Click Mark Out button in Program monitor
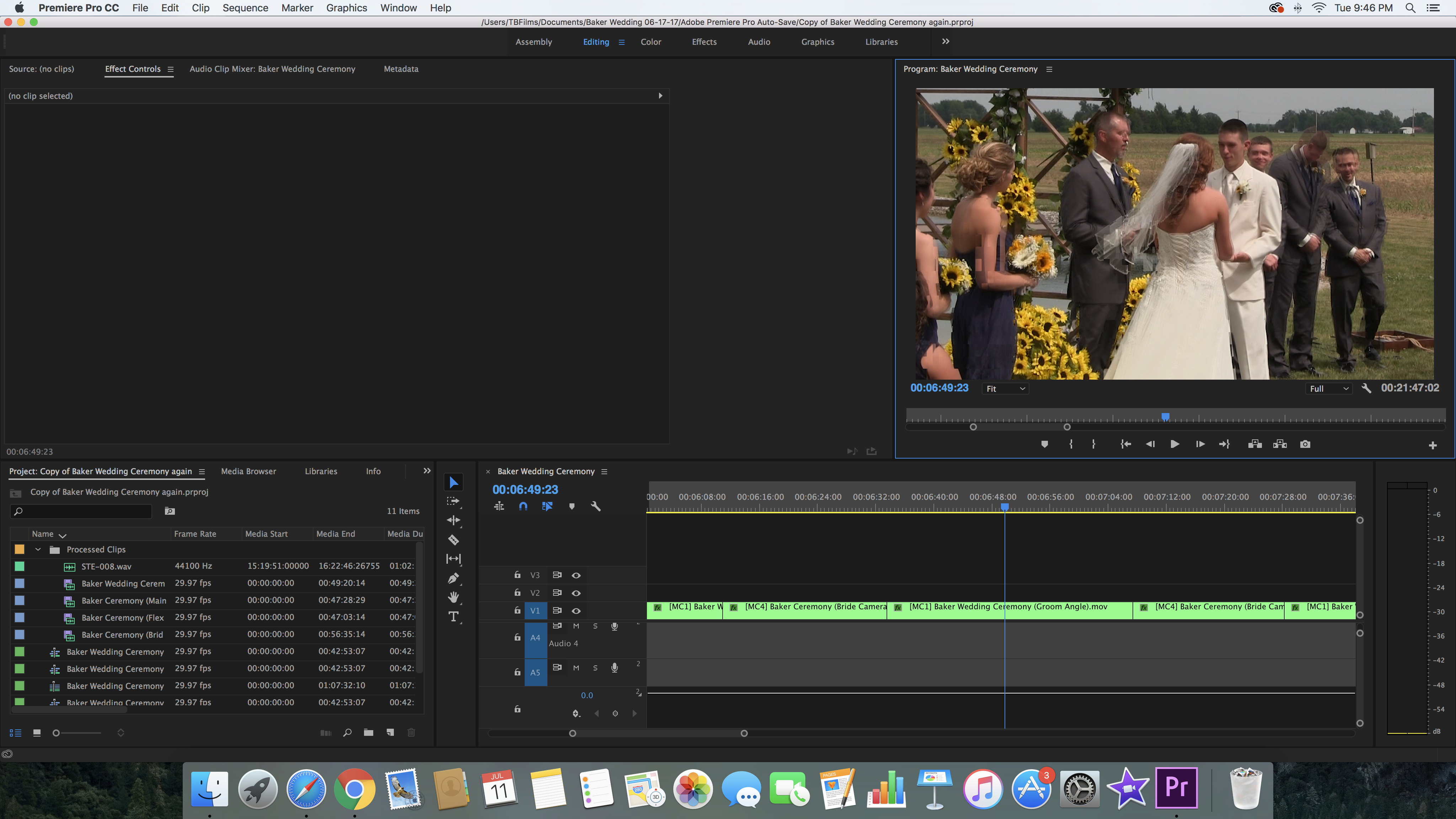Image resolution: width=1456 pixels, height=819 pixels. pyautogui.click(x=1094, y=444)
